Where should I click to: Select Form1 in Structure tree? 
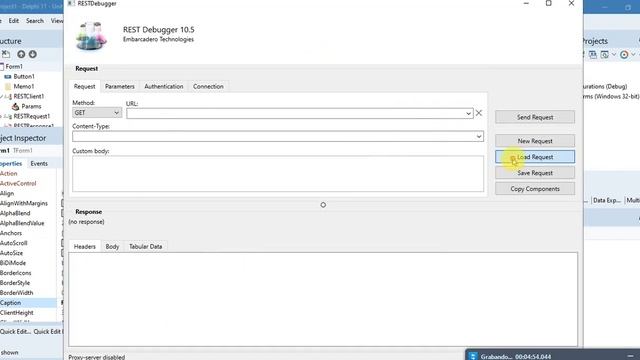pos(14,67)
